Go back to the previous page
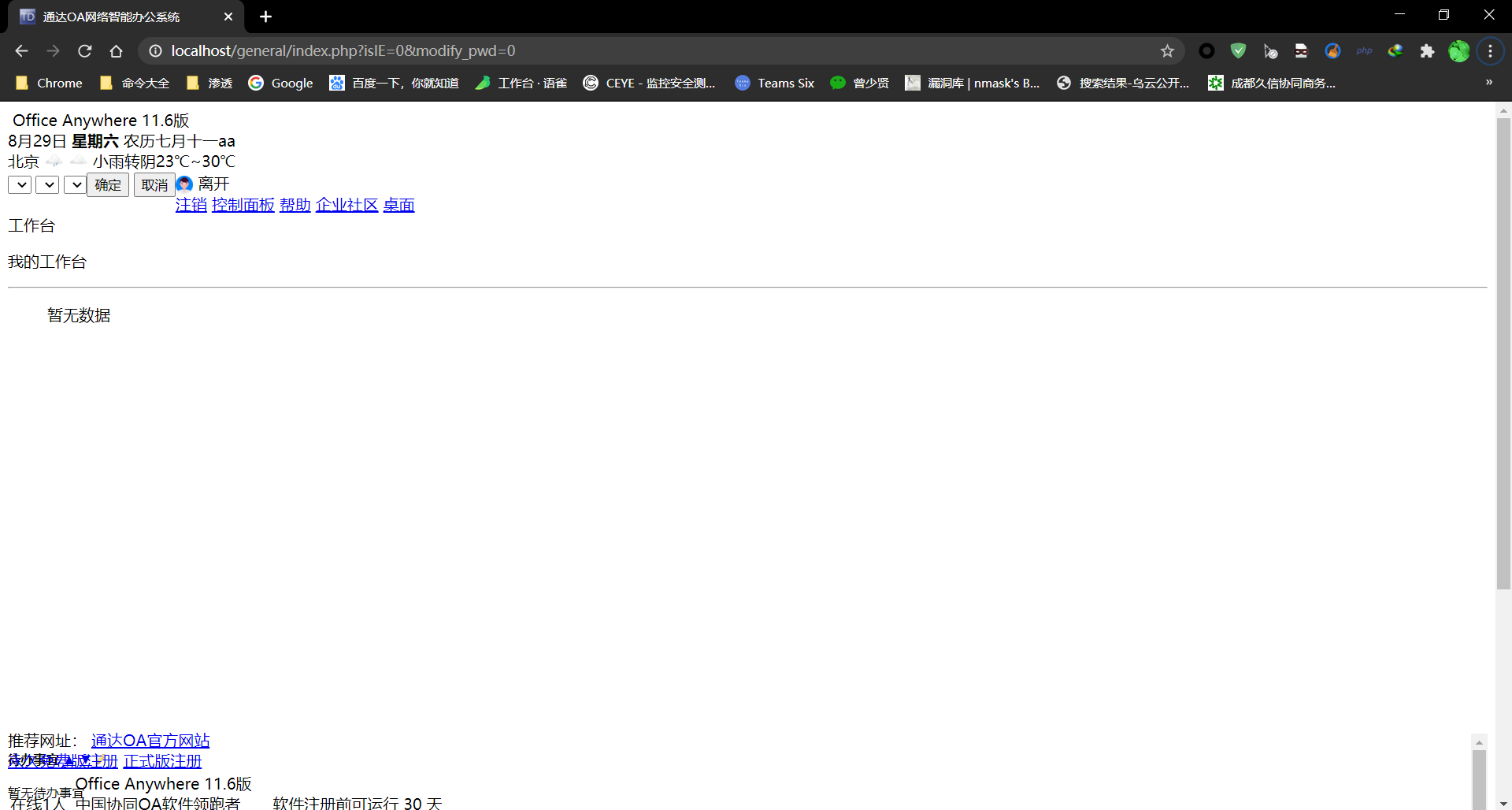The image size is (1512, 810). [21, 51]
